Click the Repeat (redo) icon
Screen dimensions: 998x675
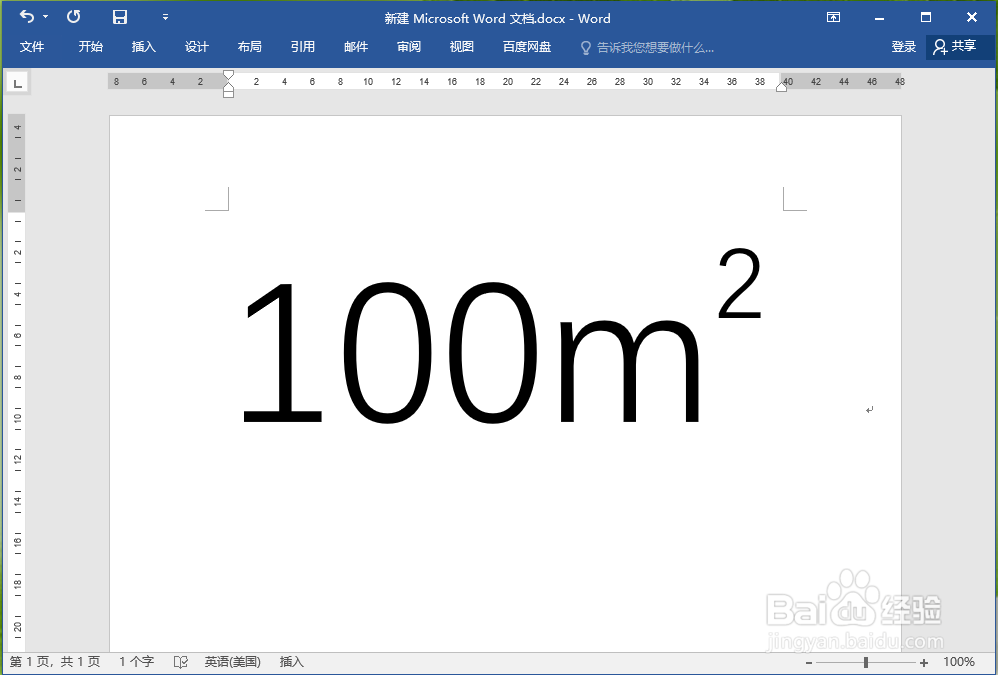(x=72, y=17)
